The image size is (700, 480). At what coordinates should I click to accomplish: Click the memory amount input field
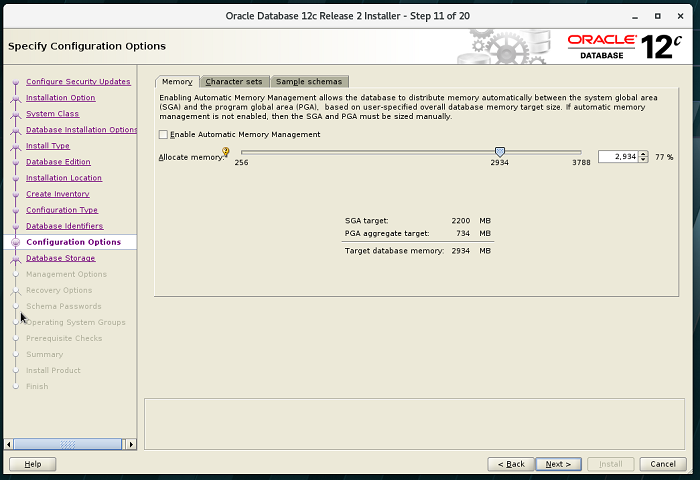(617, 157)
